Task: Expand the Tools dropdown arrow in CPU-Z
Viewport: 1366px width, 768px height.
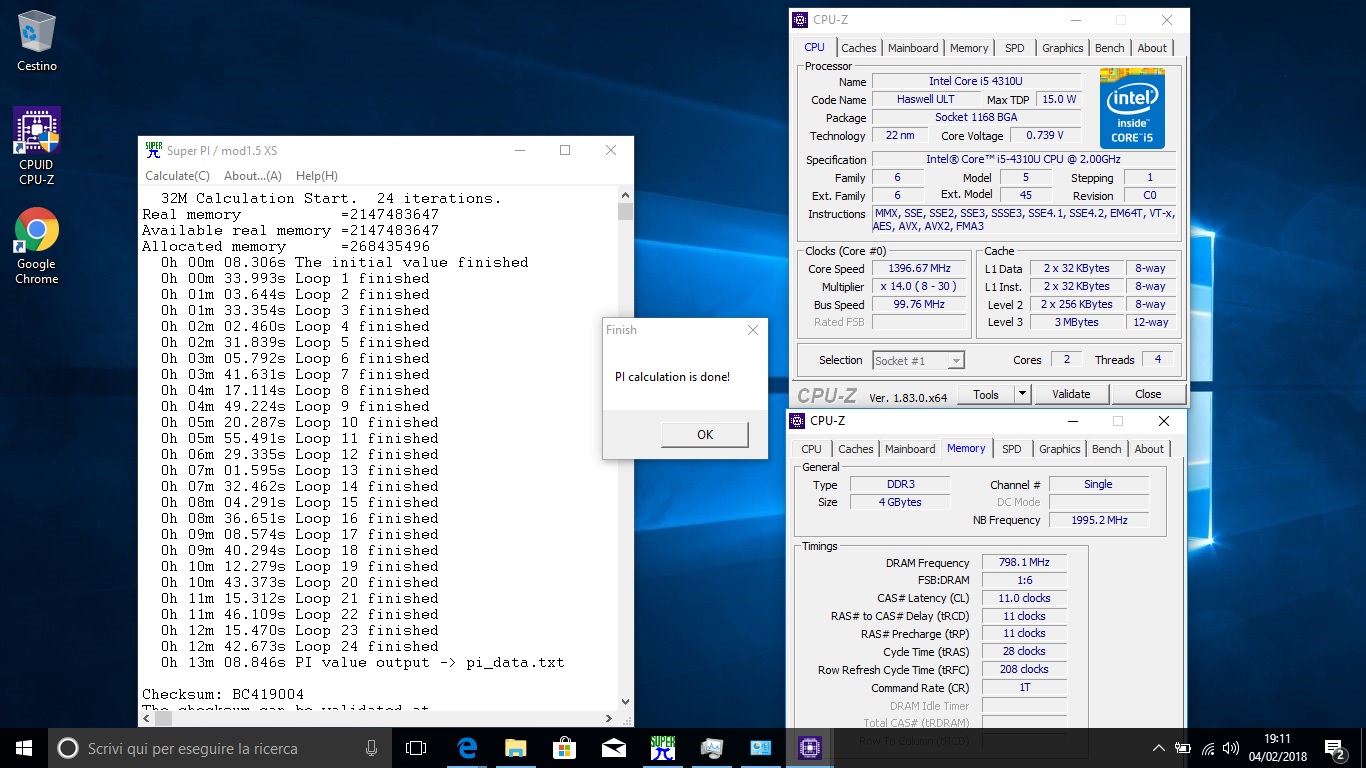Action: pos(1022,394)
